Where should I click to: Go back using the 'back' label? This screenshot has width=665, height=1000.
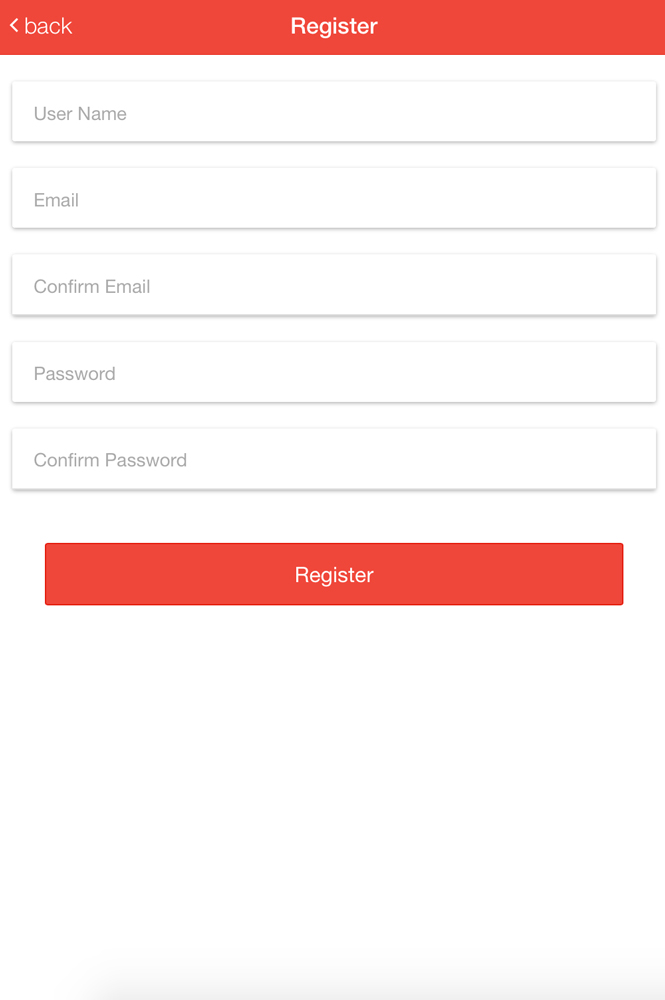click(48, 26)
